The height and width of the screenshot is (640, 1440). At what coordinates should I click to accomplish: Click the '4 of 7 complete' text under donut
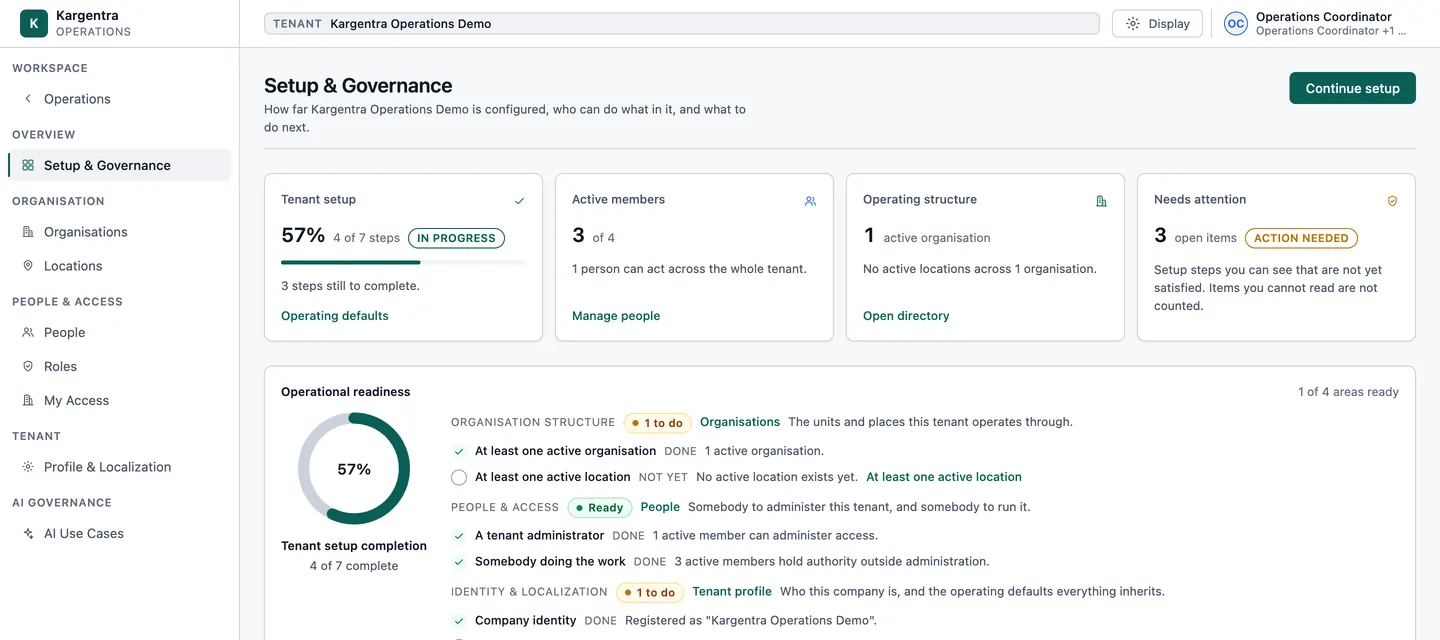[354, 566]
